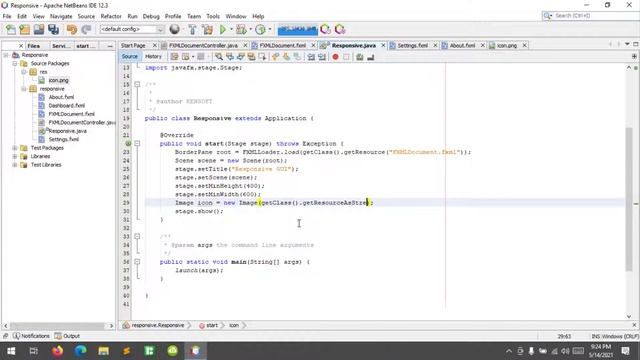Open Run Project dropdown arrow

[x=231, y=29]
